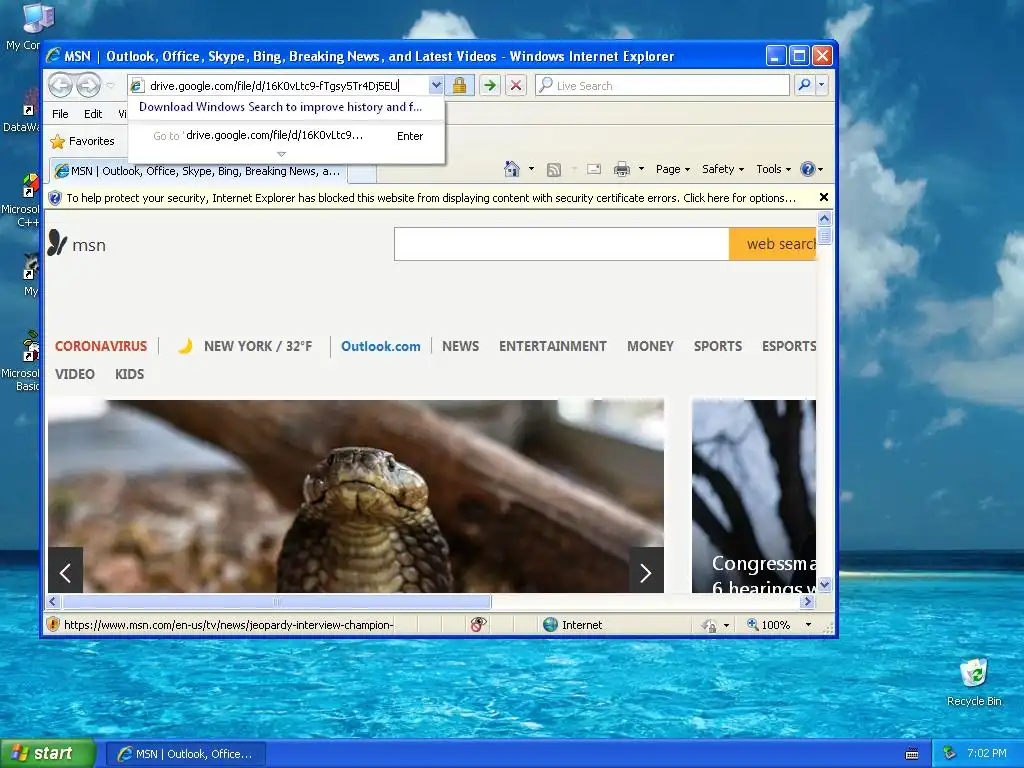Click the horizontal scrollbar thumb

click(276, 601)
